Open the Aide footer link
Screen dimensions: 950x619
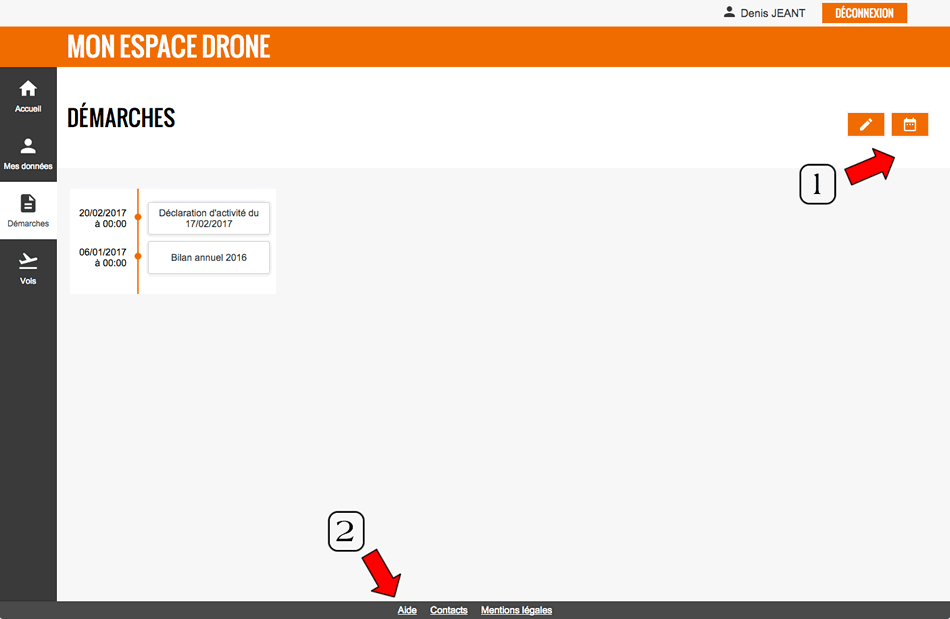click(407, 610)
